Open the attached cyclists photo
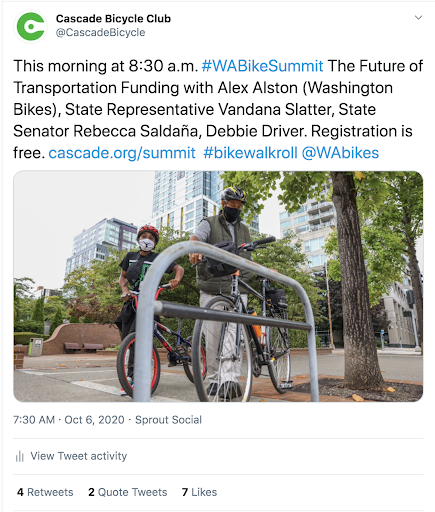 coord(218,286)
